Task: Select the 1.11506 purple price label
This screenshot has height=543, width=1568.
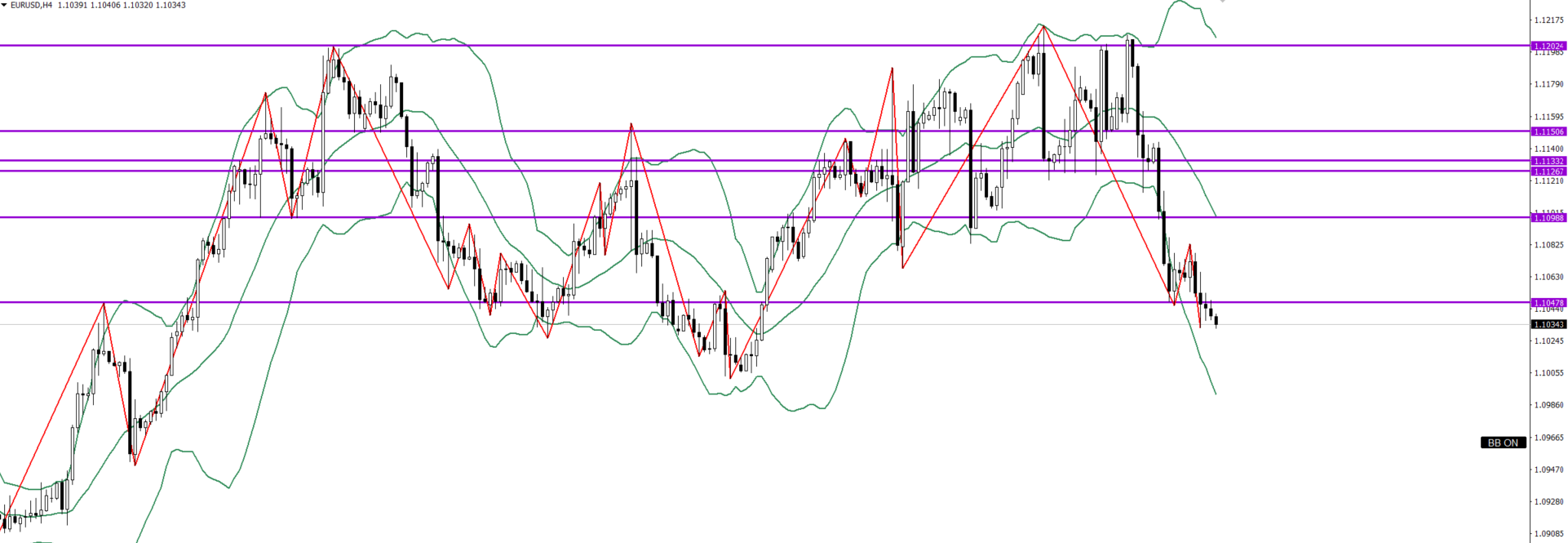Action: point(1548,131)
